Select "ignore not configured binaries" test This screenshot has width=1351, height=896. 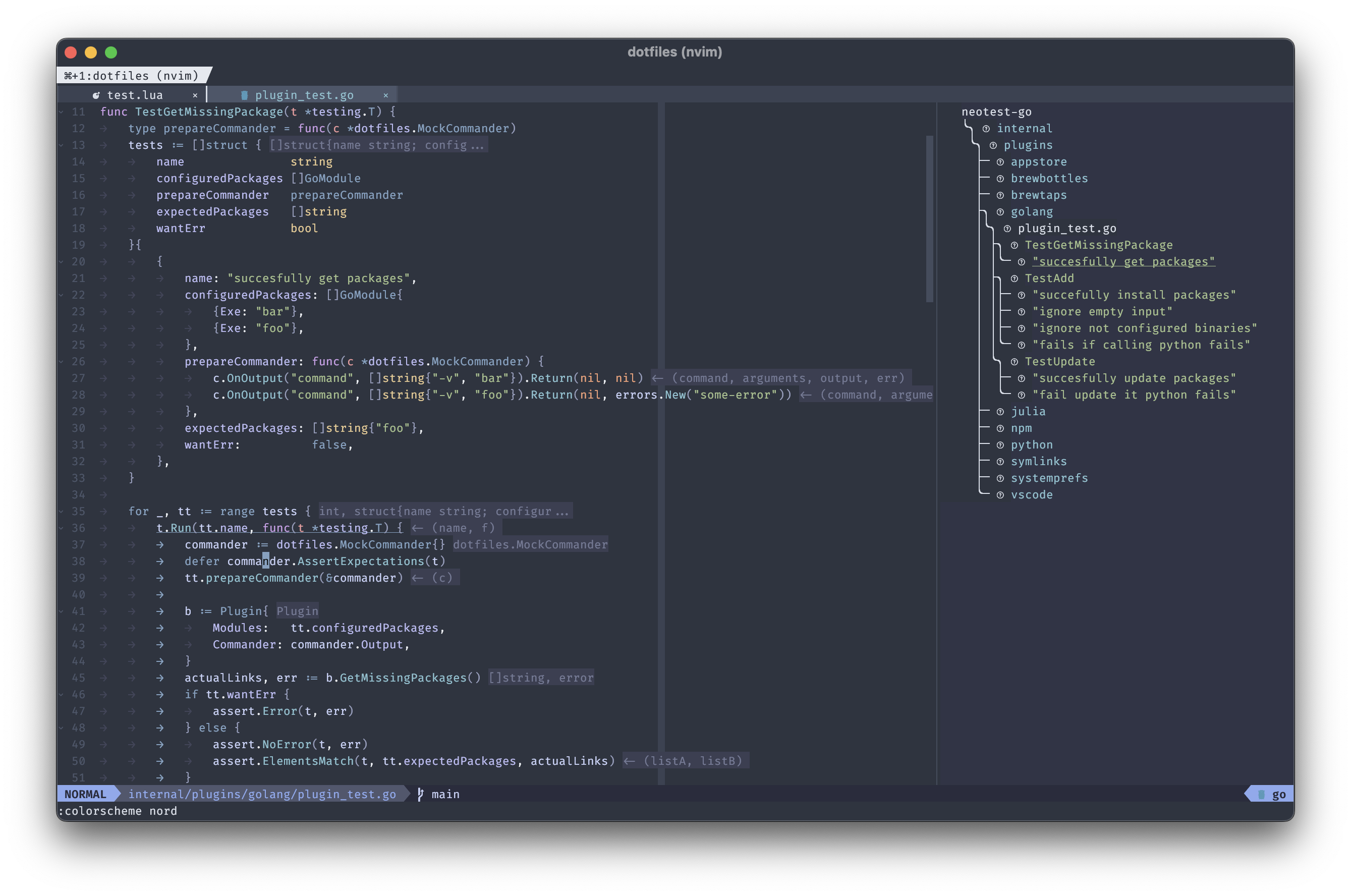[1144, 328]
